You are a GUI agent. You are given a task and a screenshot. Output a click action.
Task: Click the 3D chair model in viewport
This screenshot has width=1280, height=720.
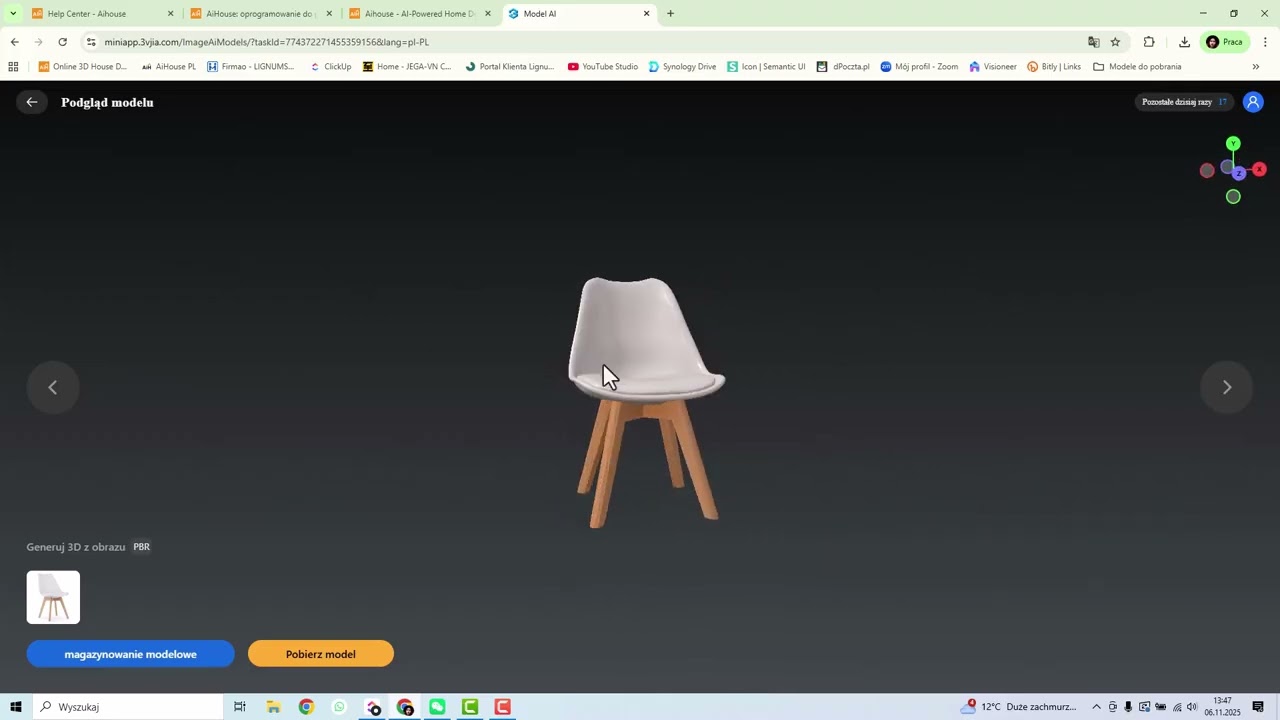pyautogui.click(x=647, y=402)
